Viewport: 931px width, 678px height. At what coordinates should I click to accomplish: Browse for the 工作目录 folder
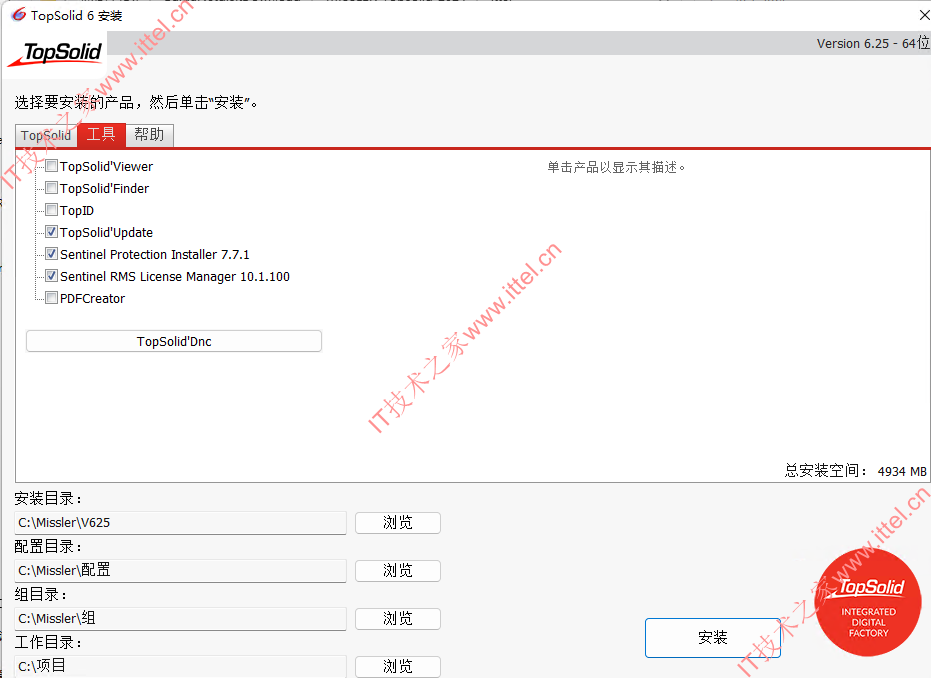click(x=398, y=667)
